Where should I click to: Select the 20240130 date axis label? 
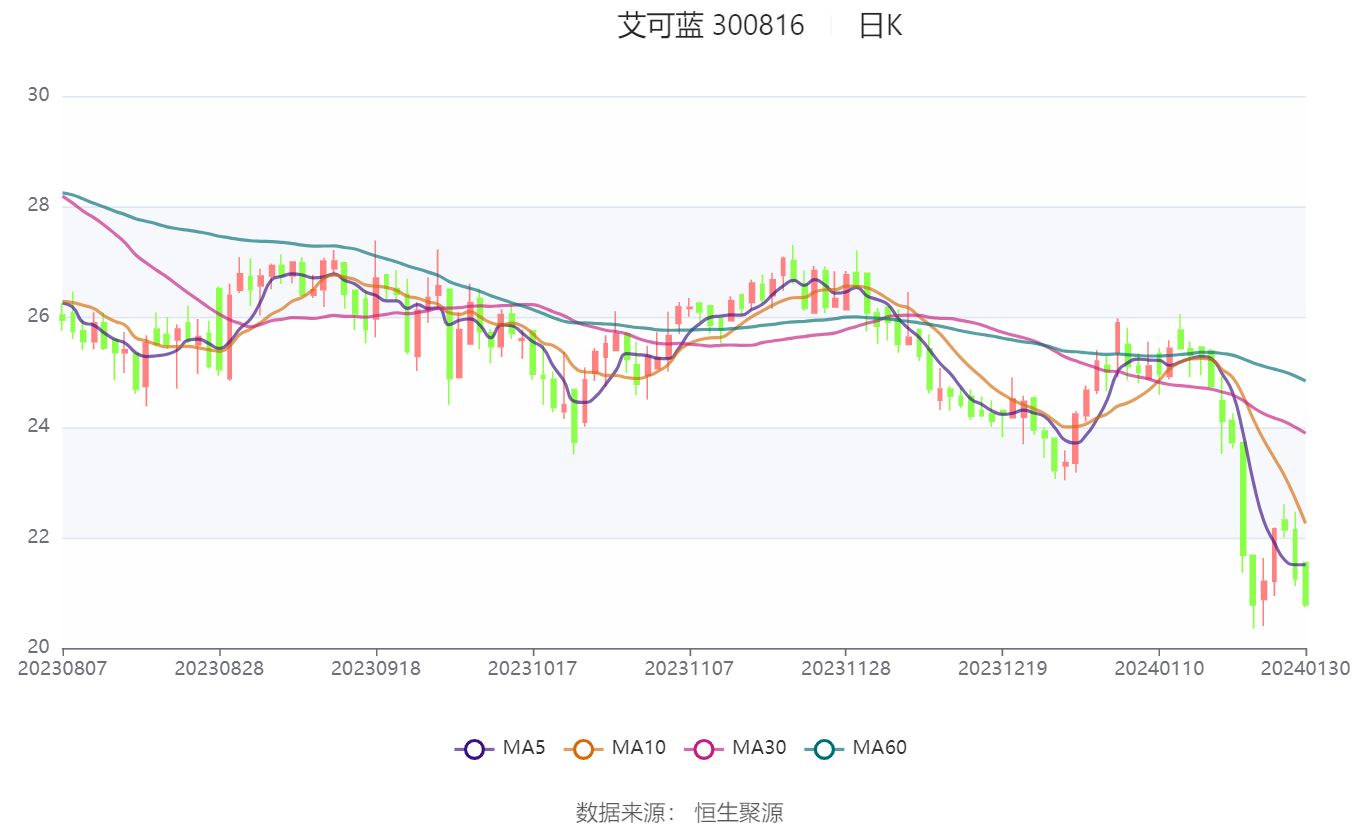click(1305, 668)
